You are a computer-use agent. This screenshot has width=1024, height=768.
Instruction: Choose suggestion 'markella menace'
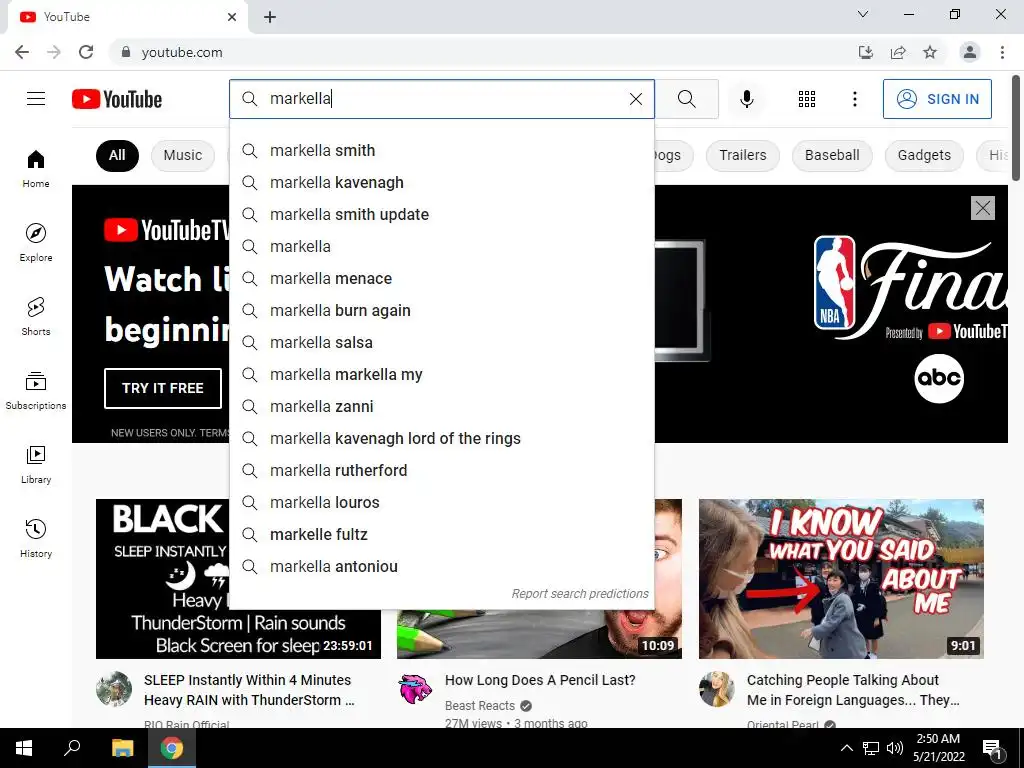tap(442, 279)
